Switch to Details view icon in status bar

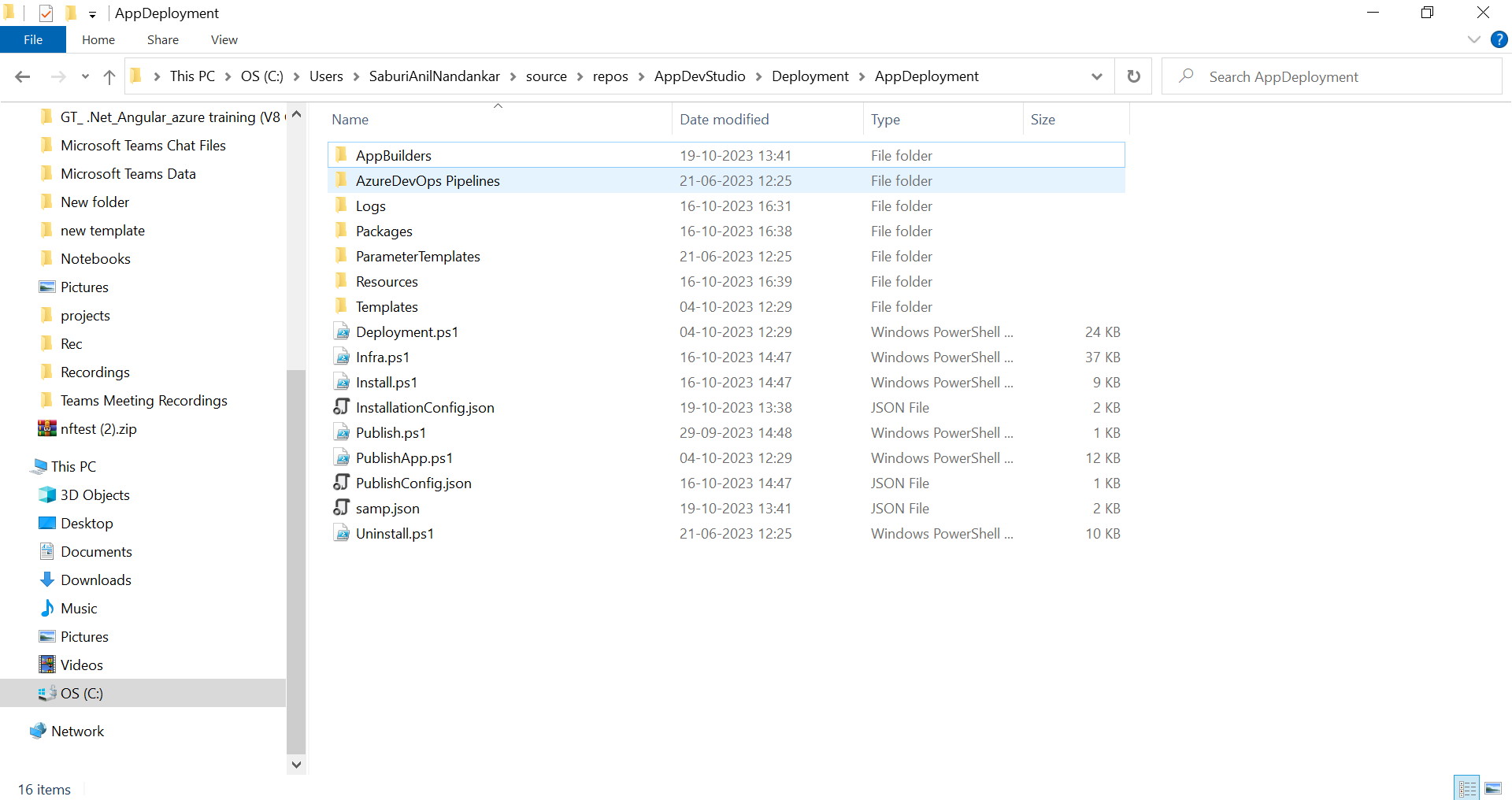[1467, 788]
